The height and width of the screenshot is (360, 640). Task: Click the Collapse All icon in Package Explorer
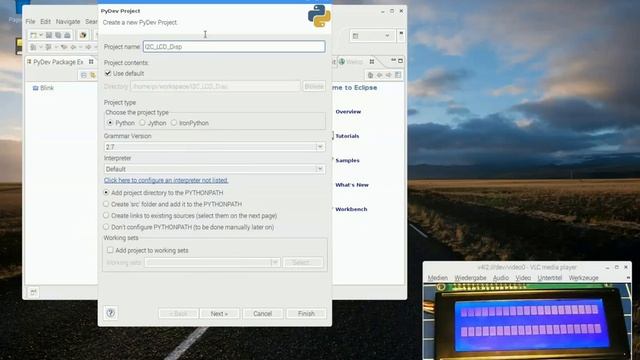tap(84, 75)
